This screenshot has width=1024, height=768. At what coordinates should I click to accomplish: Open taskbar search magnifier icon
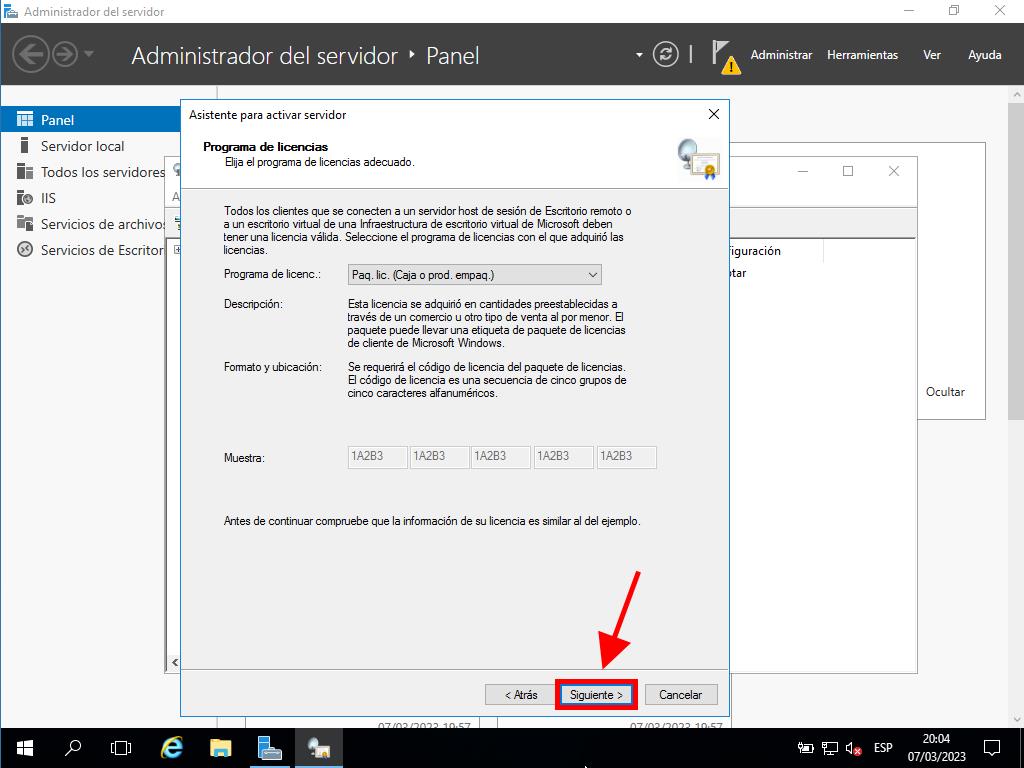click(73, 747)
